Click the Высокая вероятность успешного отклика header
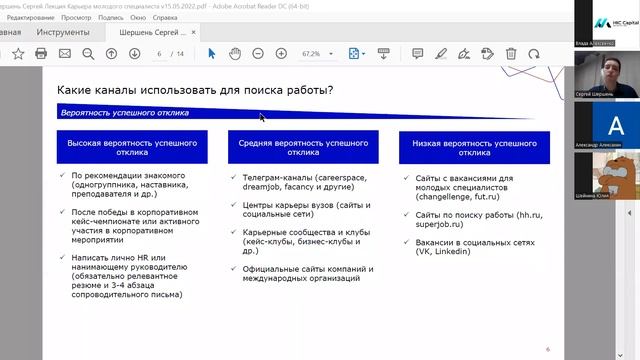Viewport: 640px width, 360px height. pyautogui.click(x=132, y=147)
